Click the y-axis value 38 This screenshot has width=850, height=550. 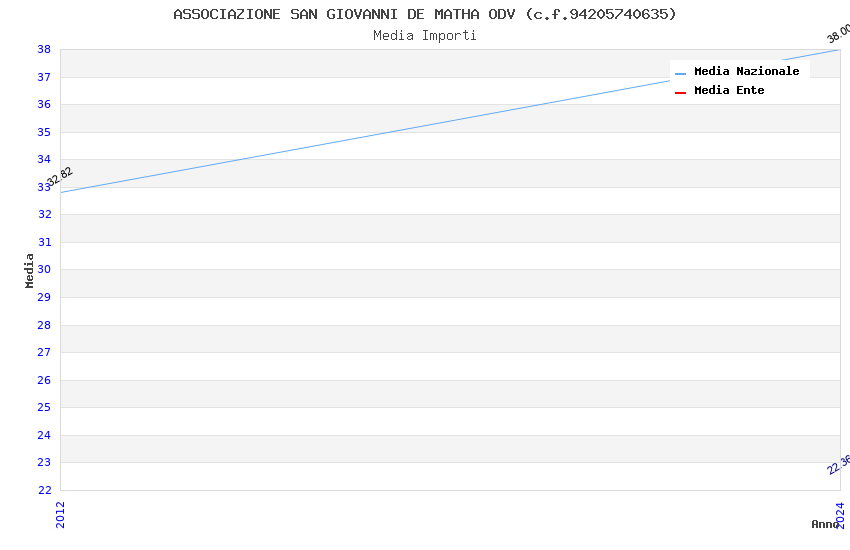44,49
